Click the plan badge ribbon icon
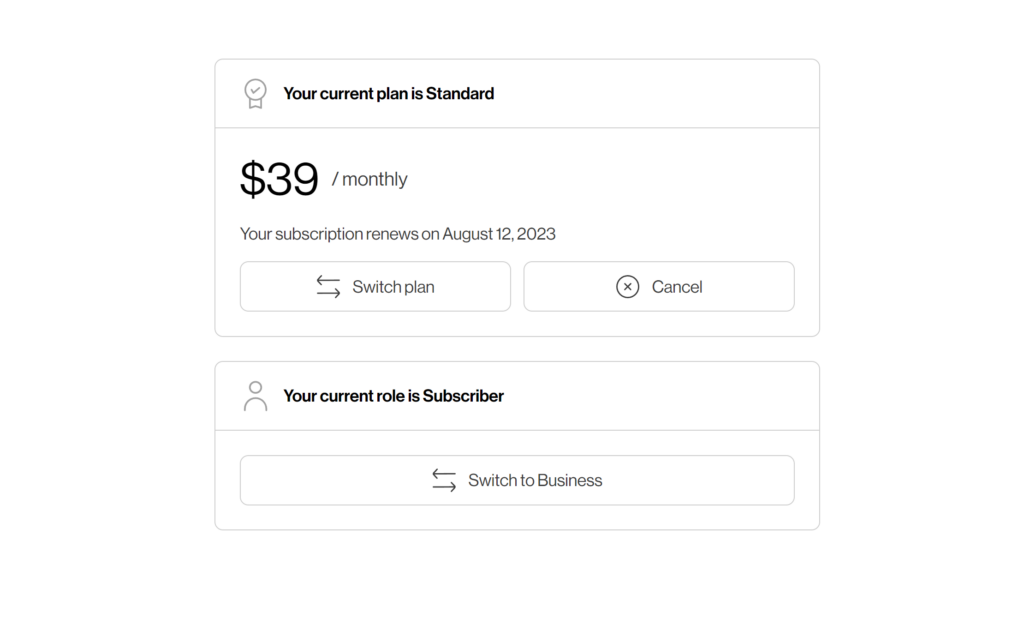Viewport: 1024px width, 631px height. (x=256, y=94)
